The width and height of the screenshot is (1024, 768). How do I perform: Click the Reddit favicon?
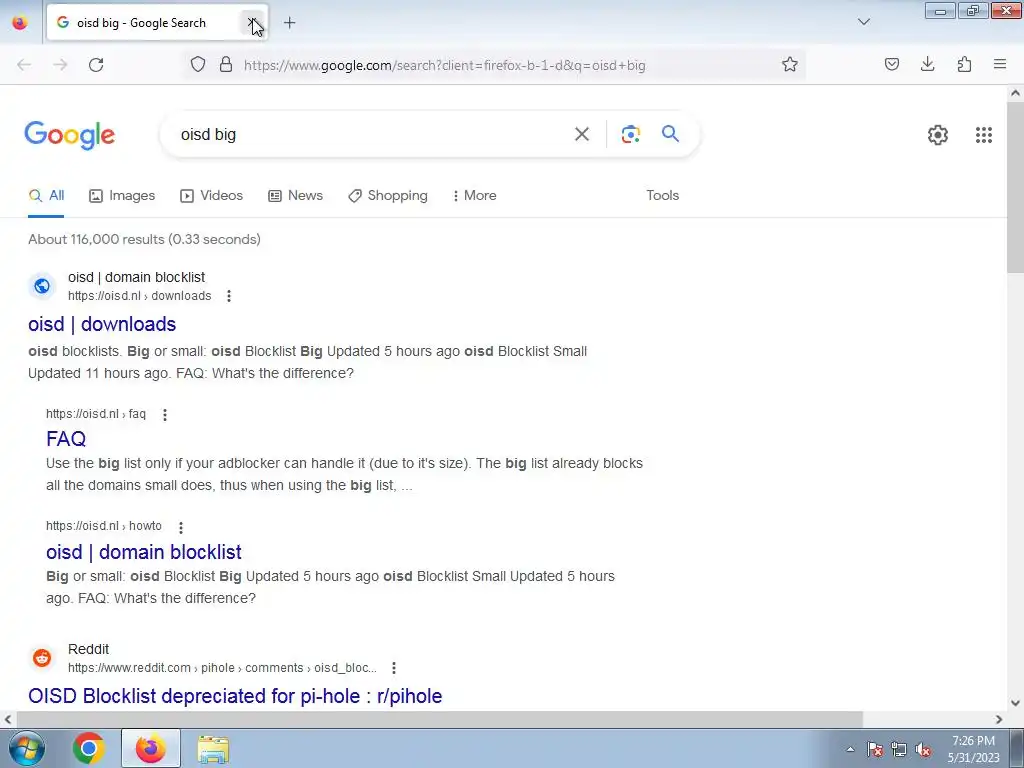pyautogui.click(x=42, y=658)
